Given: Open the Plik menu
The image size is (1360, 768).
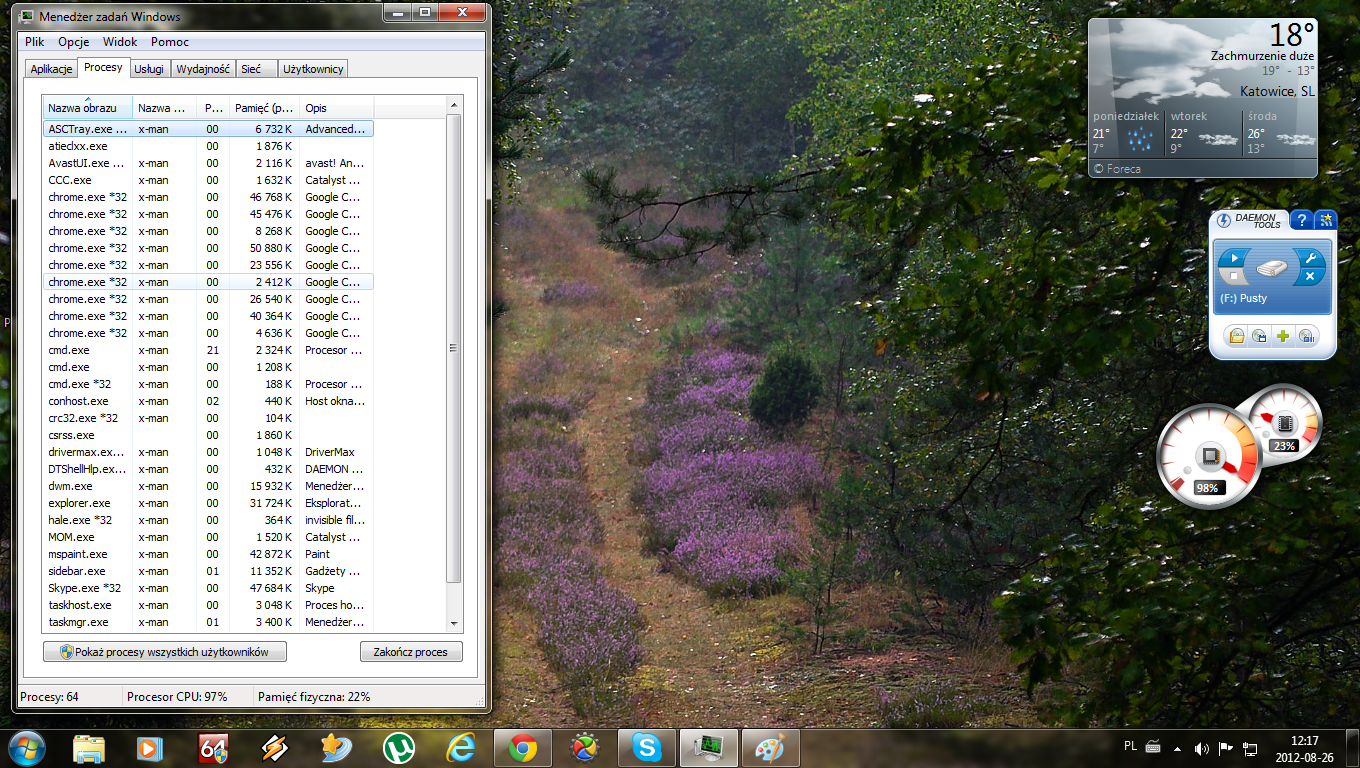Looking at the screenshot, I should [35, 42].
